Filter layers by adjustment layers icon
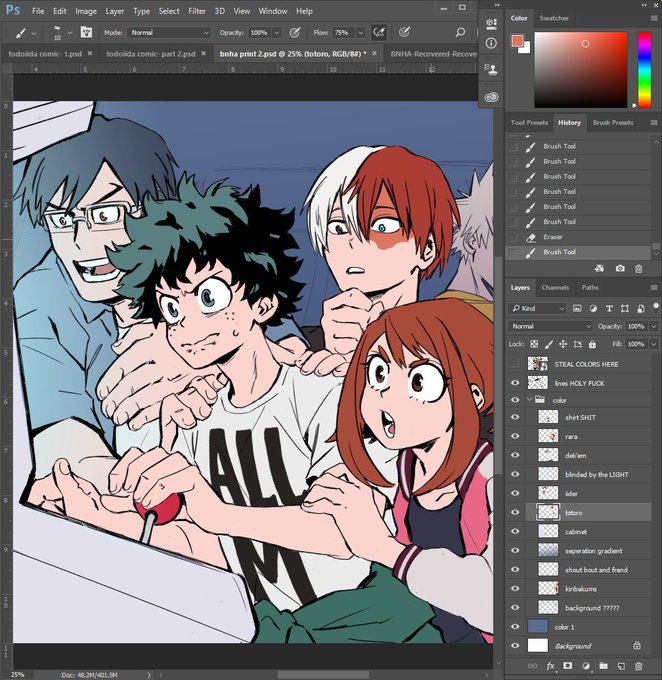Viewport: 662px width, 680px height. pos(593,308)
